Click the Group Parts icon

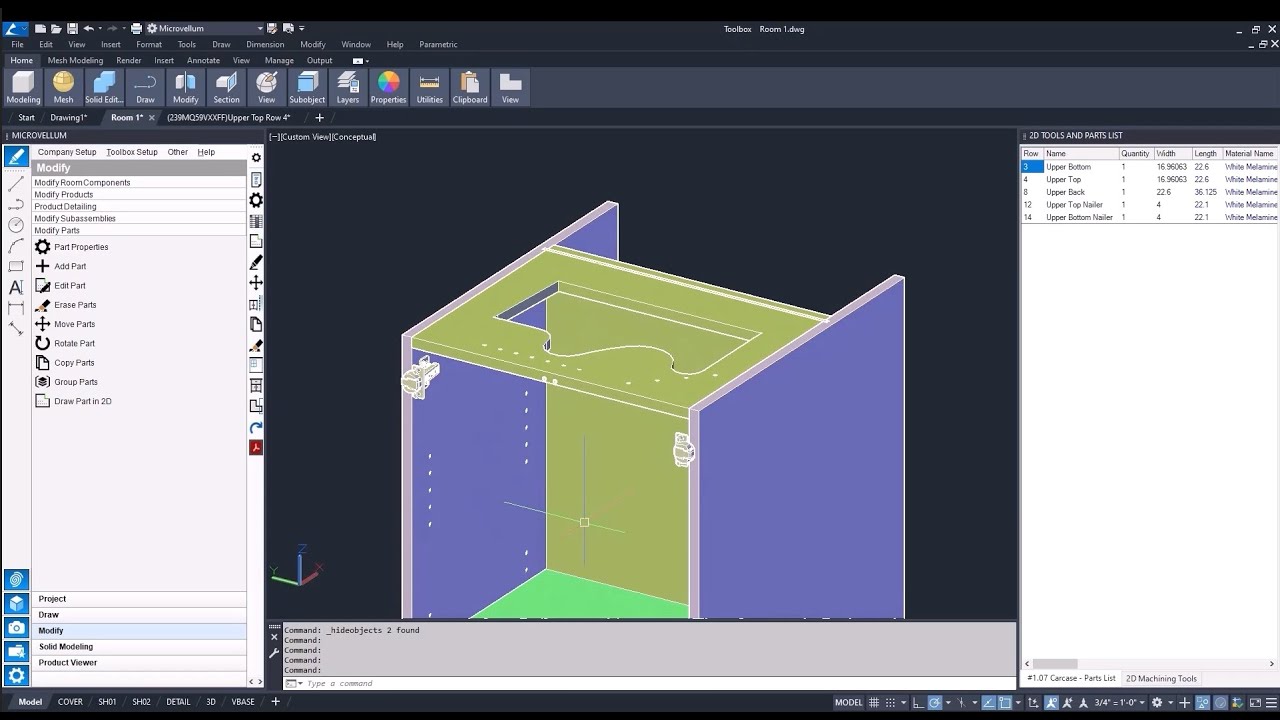pyautogui.click(x=43, y=382)
